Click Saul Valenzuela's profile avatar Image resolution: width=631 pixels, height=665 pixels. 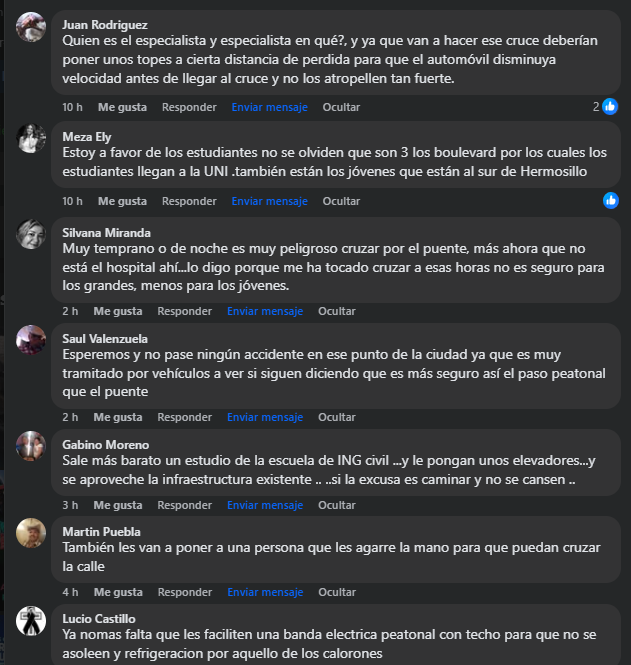pos(31,340)
